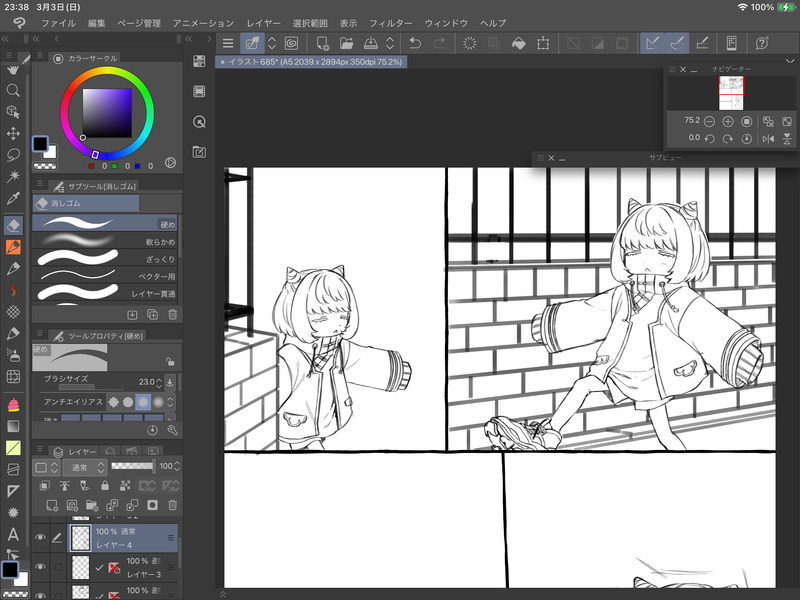Screen dimensions: 800x600
Task: Select the ベクター用 eraser sub tool
Action: pyautogui.click(x=105, y=276)
